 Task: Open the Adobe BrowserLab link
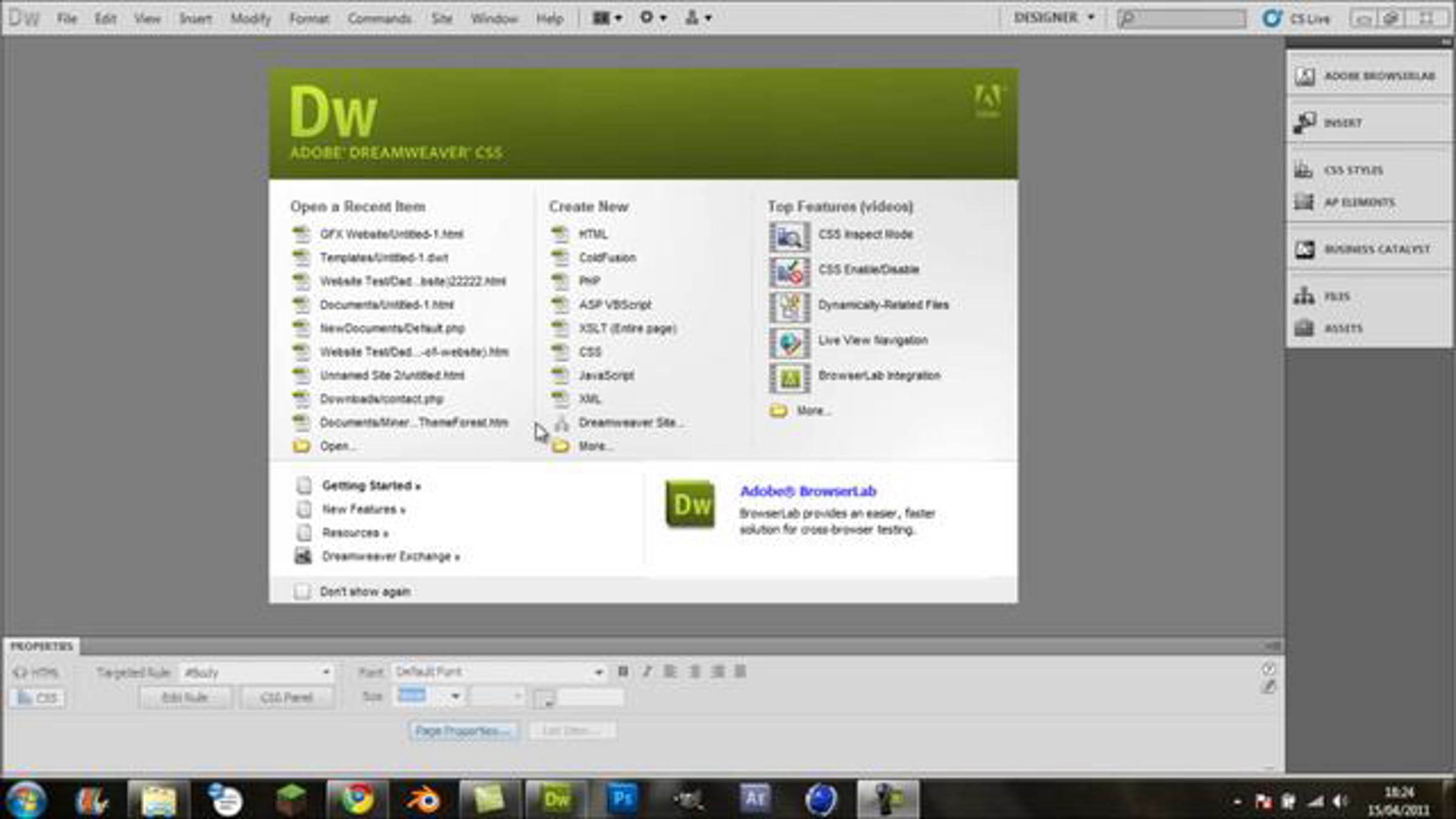[807, 491]
